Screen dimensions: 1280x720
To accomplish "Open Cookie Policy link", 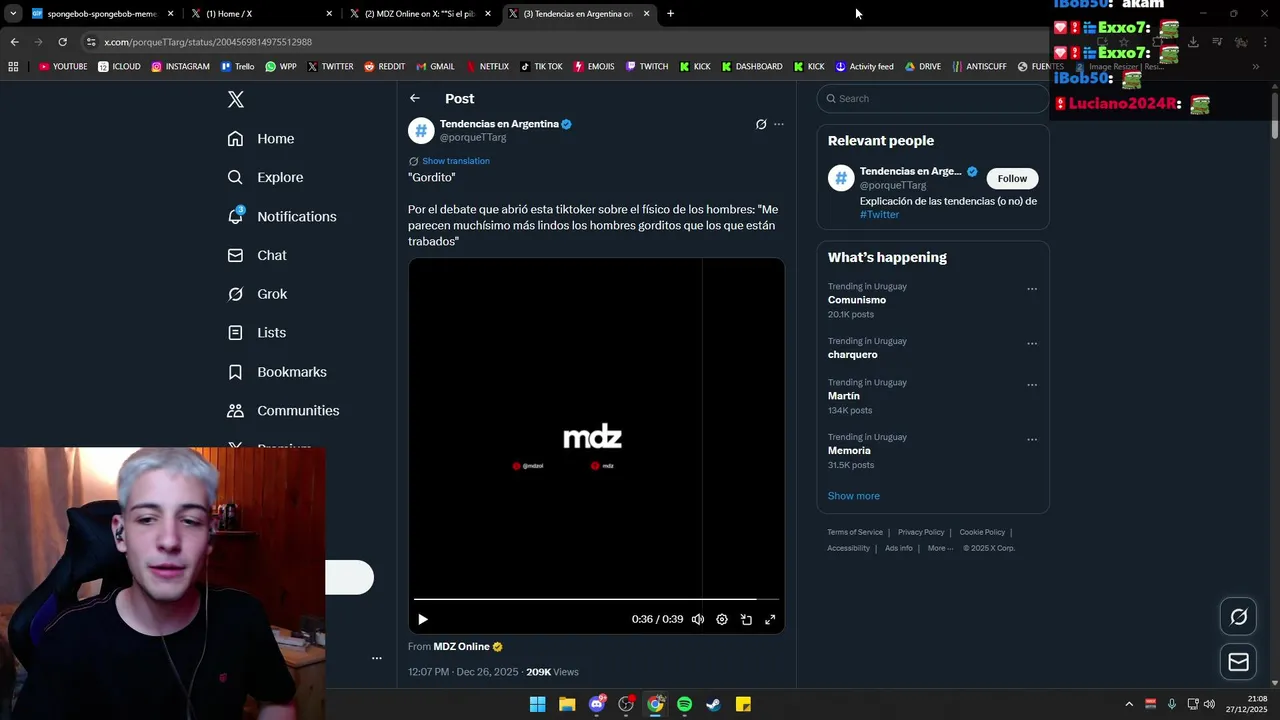I will (x=982, y=532).
